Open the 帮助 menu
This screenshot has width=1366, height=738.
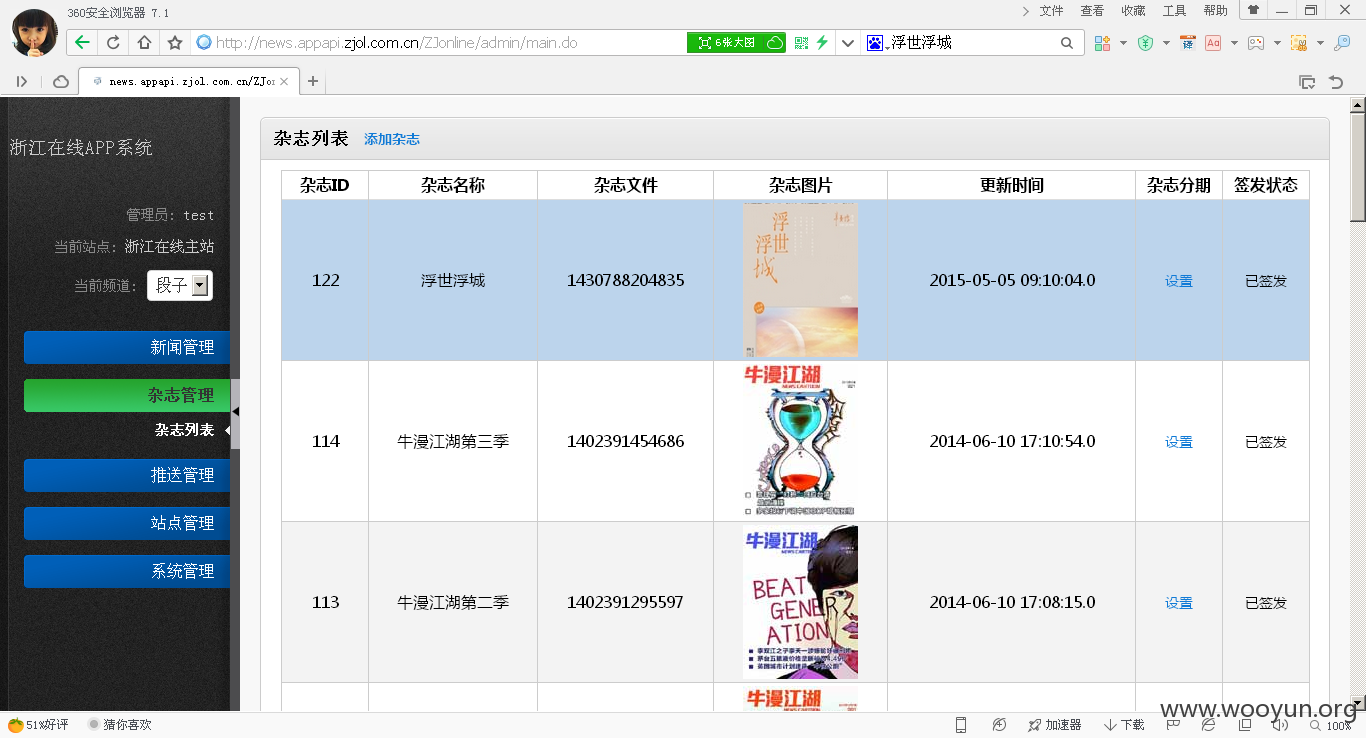1215,11
